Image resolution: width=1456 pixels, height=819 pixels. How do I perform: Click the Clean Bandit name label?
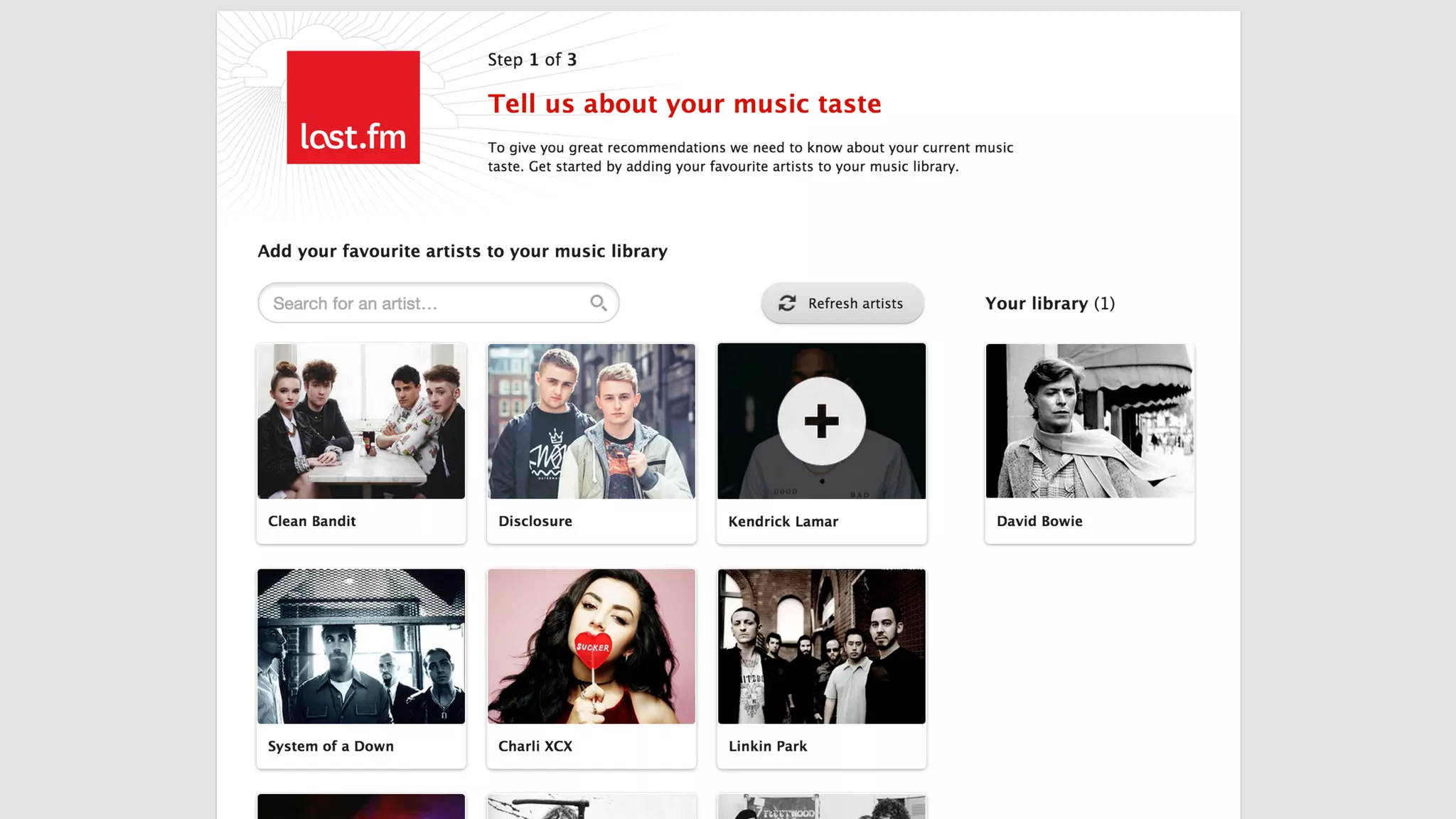click(x=312, y=521)
